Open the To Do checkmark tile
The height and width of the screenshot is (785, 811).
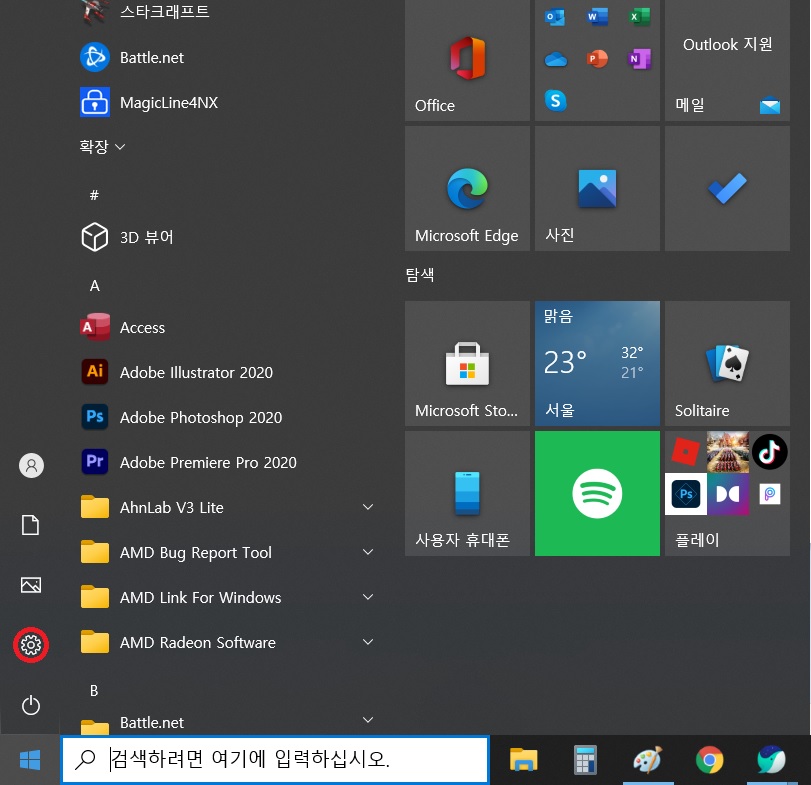727,189
